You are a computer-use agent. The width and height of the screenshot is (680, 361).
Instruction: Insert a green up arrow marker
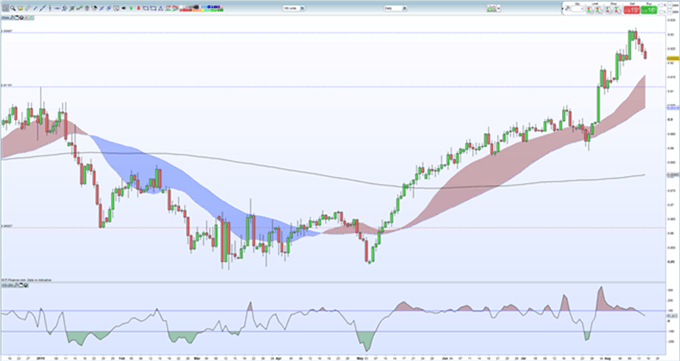pyautogui.click(x=131, y=8)
